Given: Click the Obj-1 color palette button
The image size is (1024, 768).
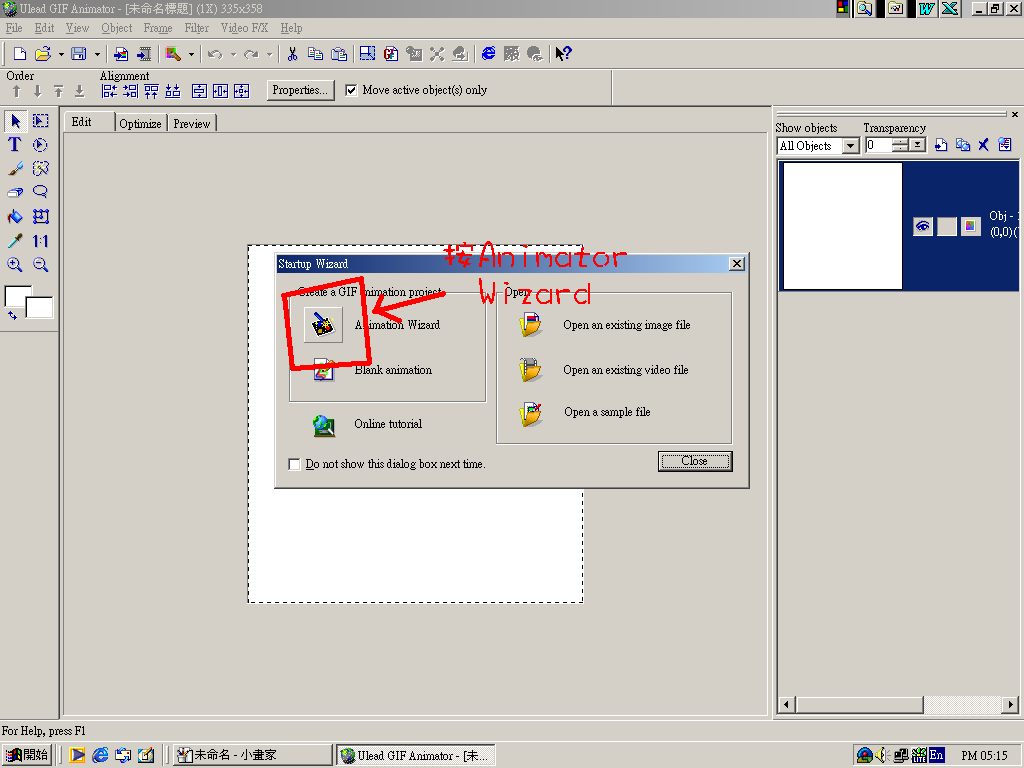Looking at the screenshot, I should tap(970, 227).
